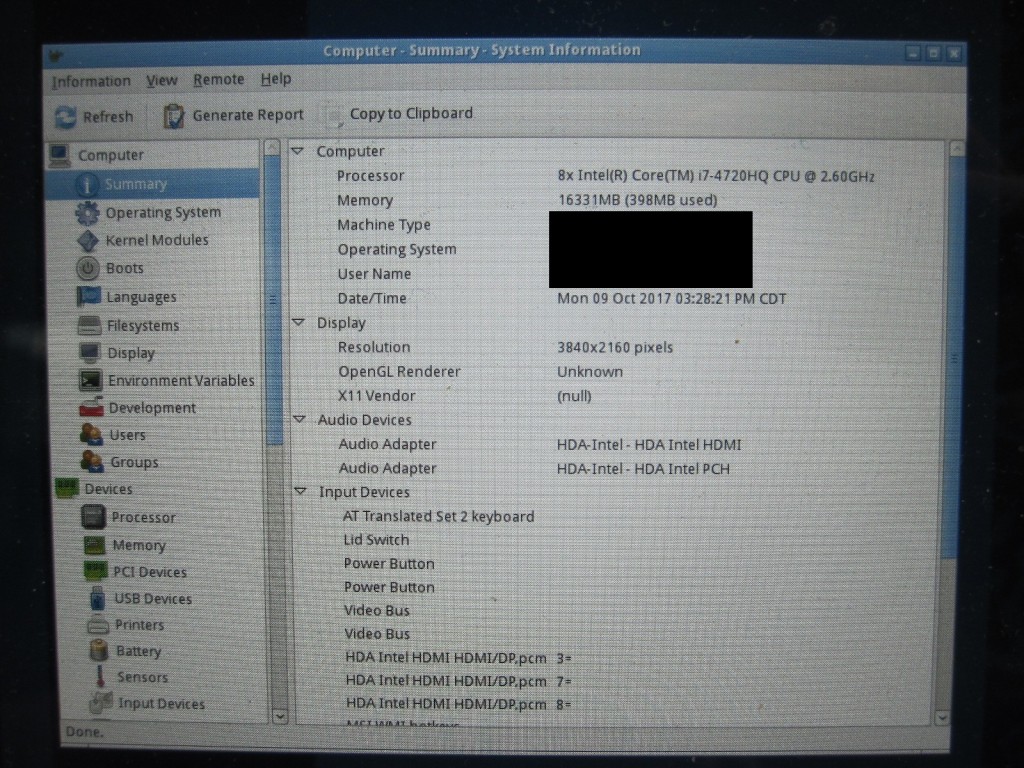Click the Processor chip icon in sidebar
The image size is (1024, 768).
(x=93, y=517)
